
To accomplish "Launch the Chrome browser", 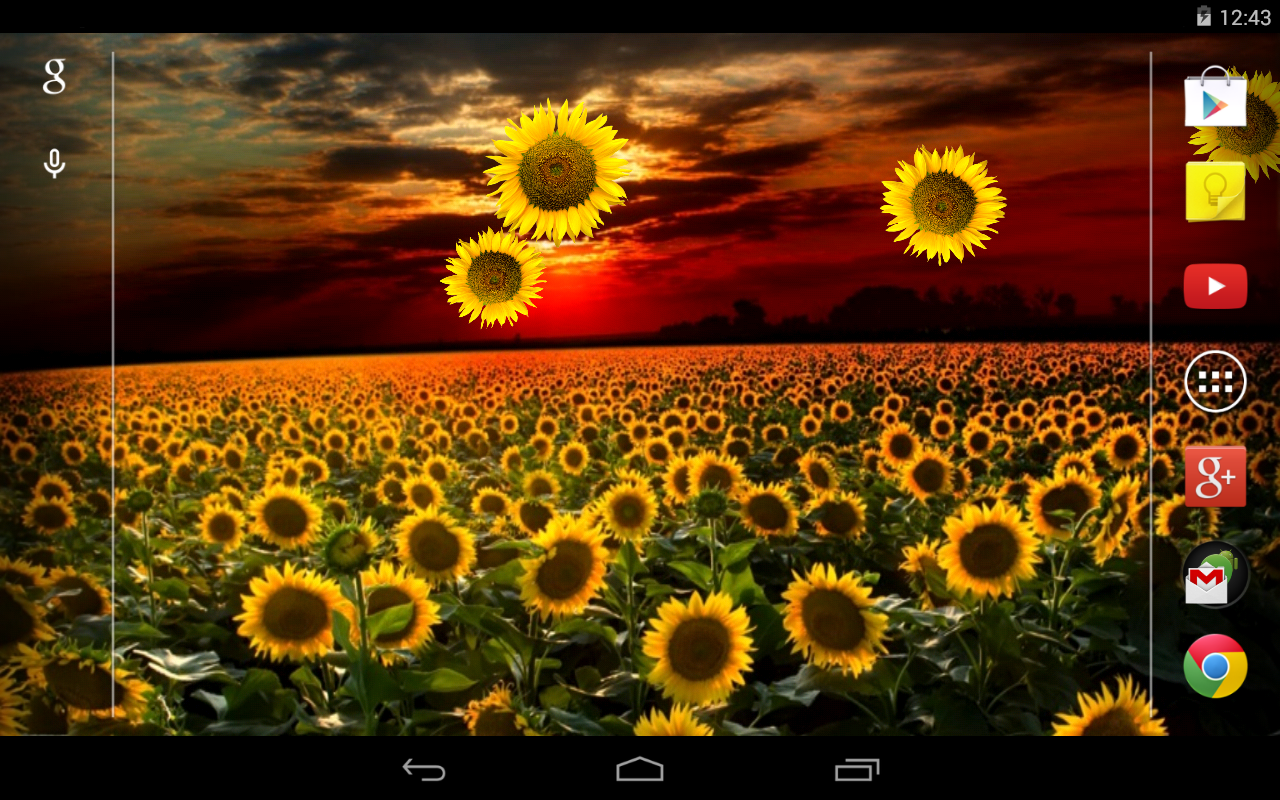I will coord(1215,666).
